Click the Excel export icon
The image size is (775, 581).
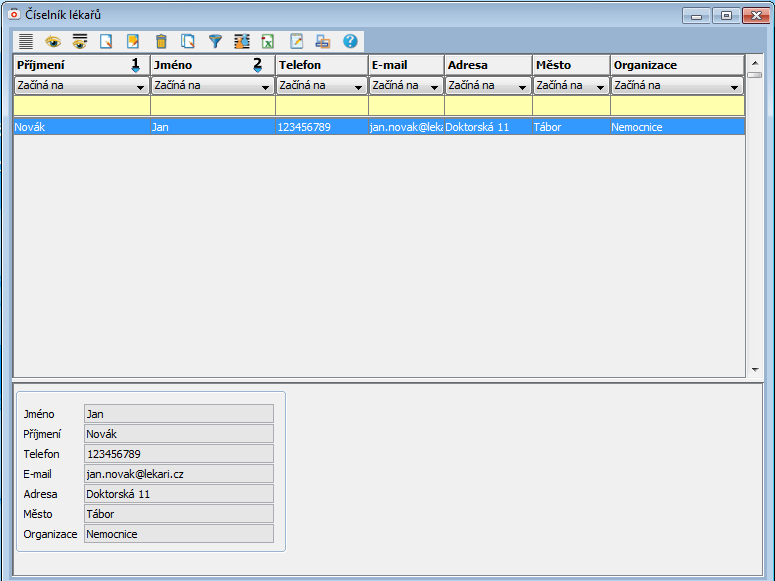coord(268,41)
